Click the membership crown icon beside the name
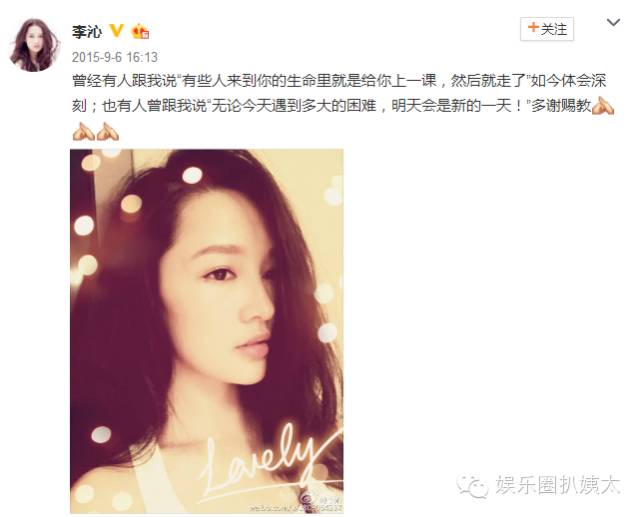 pos(140,31)
